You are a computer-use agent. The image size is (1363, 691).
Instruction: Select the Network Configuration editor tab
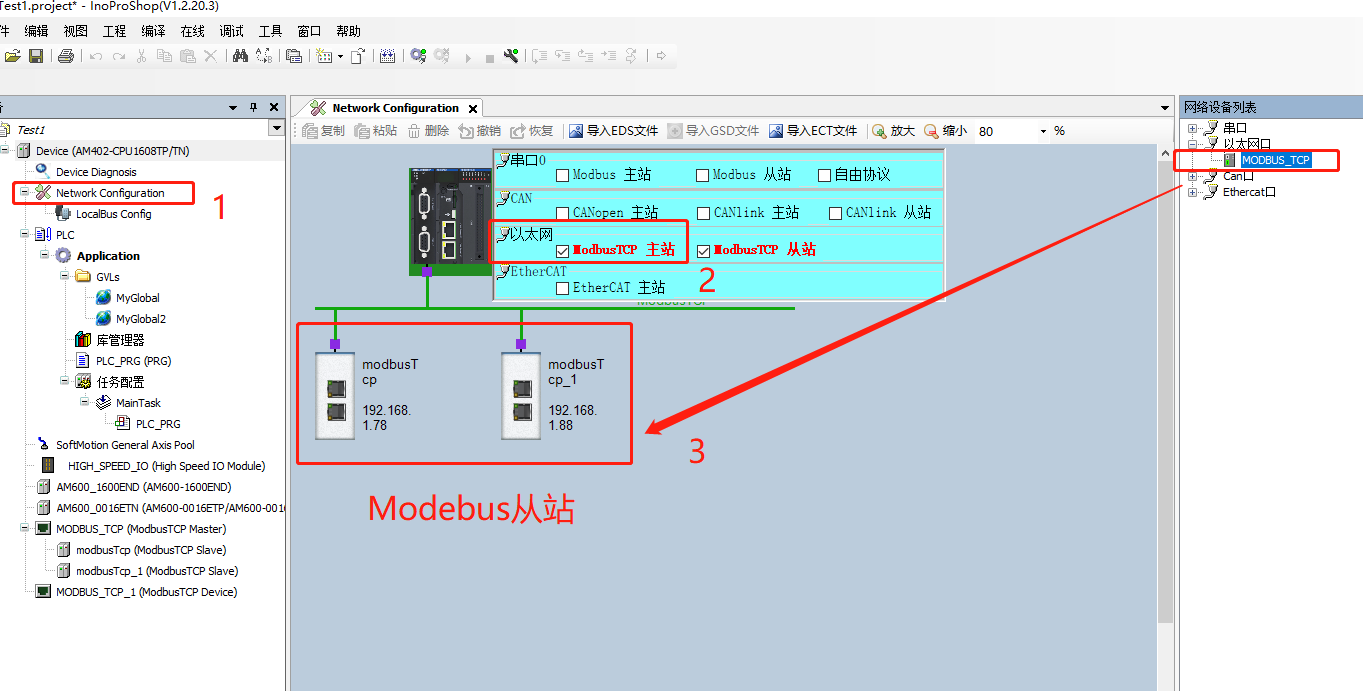click(395, 108)
